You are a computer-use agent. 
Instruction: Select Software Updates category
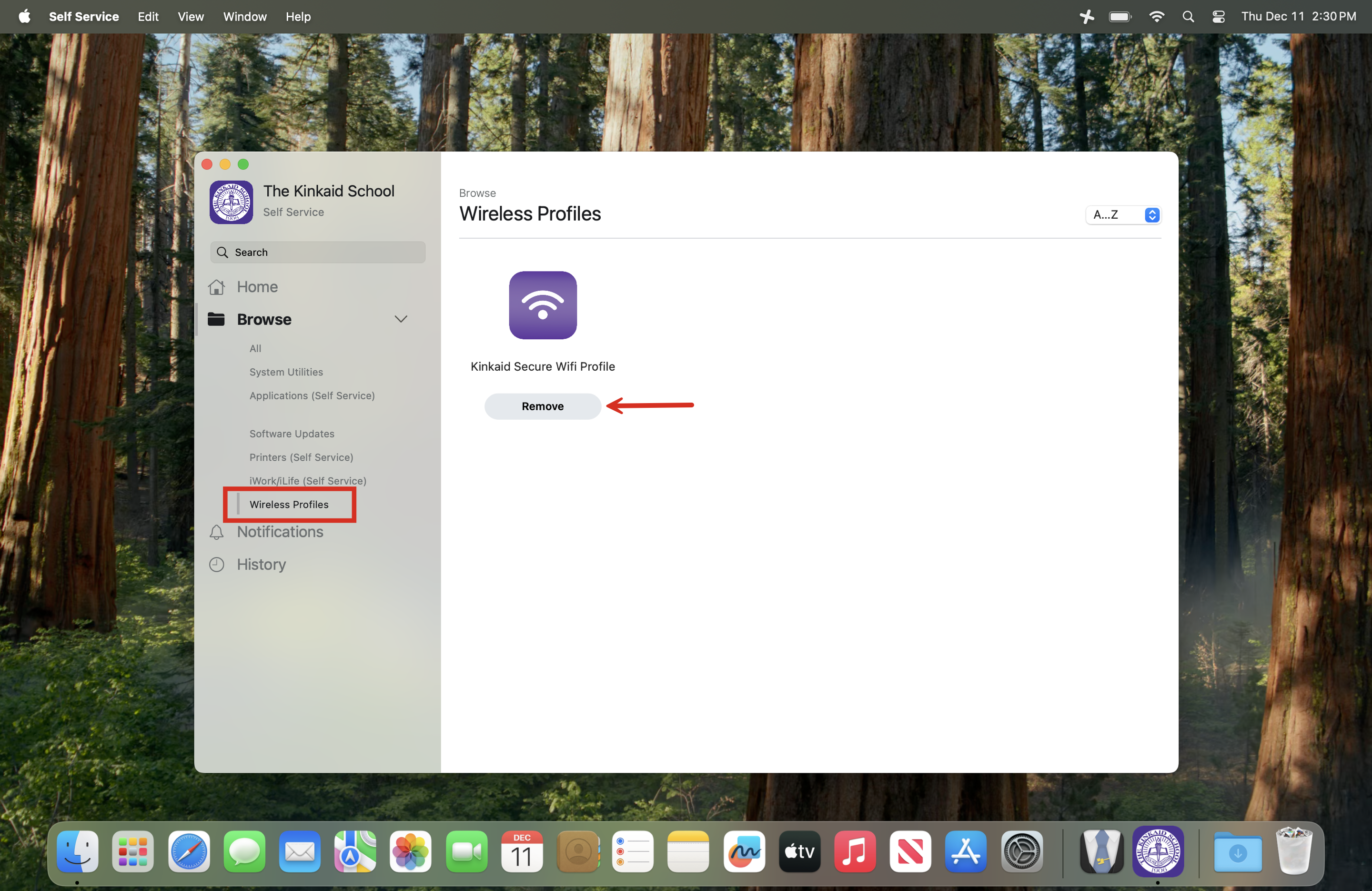(x=292, y=434)
